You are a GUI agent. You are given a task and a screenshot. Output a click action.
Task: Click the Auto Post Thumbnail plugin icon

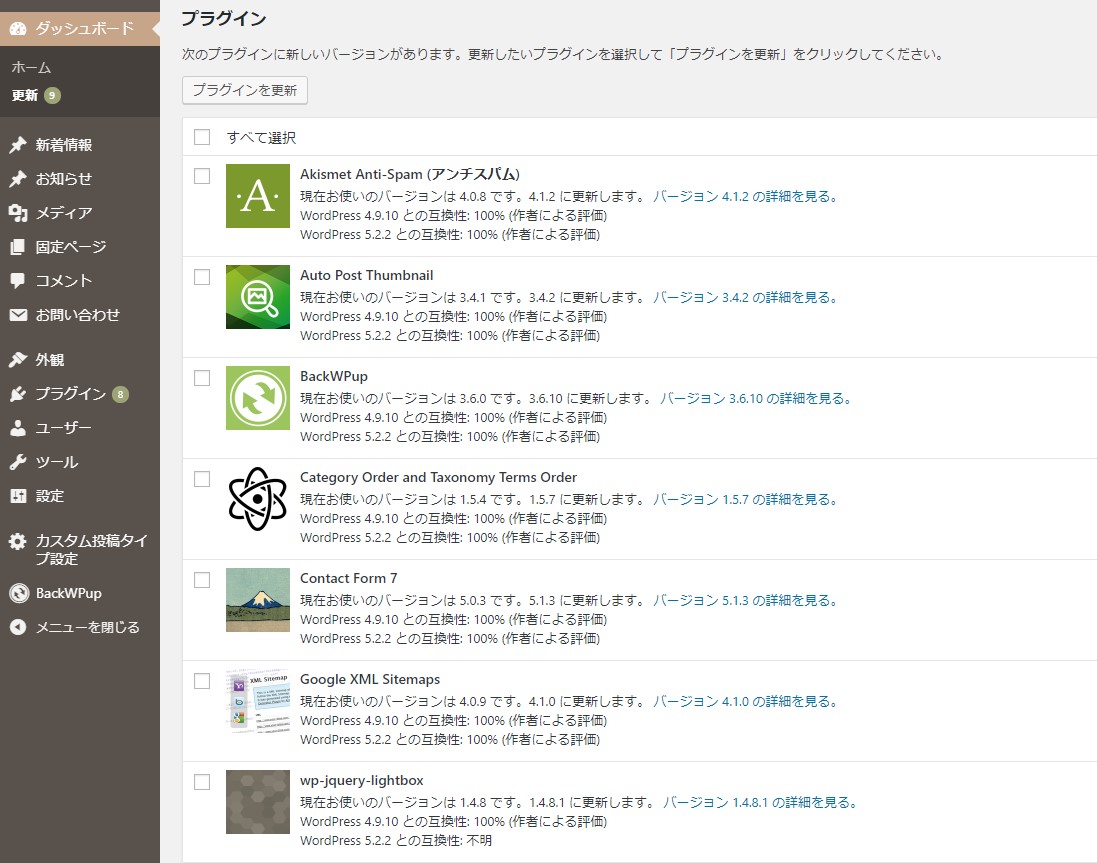[x=257, y=297]
